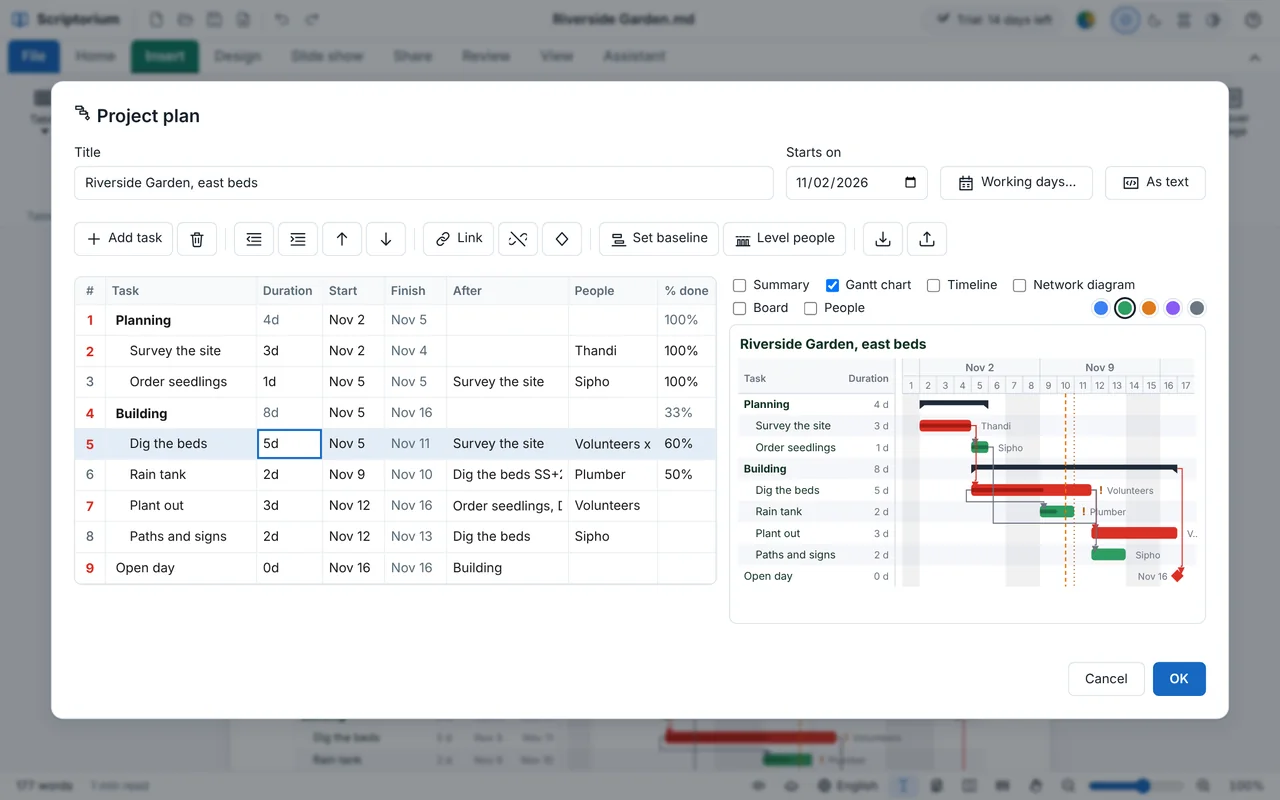This screenshot has height=800, width=1280.
Task: Open the calendar picker in Starts on field
Action: (910, 183)
